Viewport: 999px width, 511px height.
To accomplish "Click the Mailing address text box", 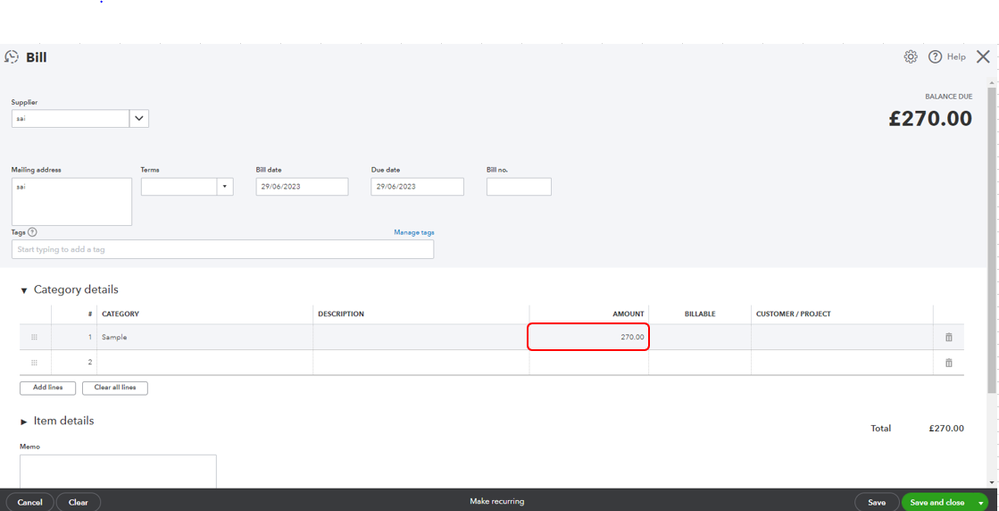I will pos(71,201).
